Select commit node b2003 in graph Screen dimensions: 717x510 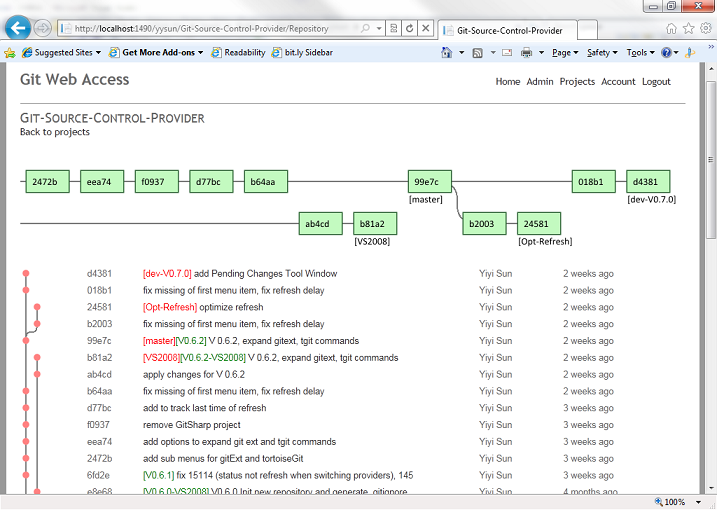(x=484, y=224)
